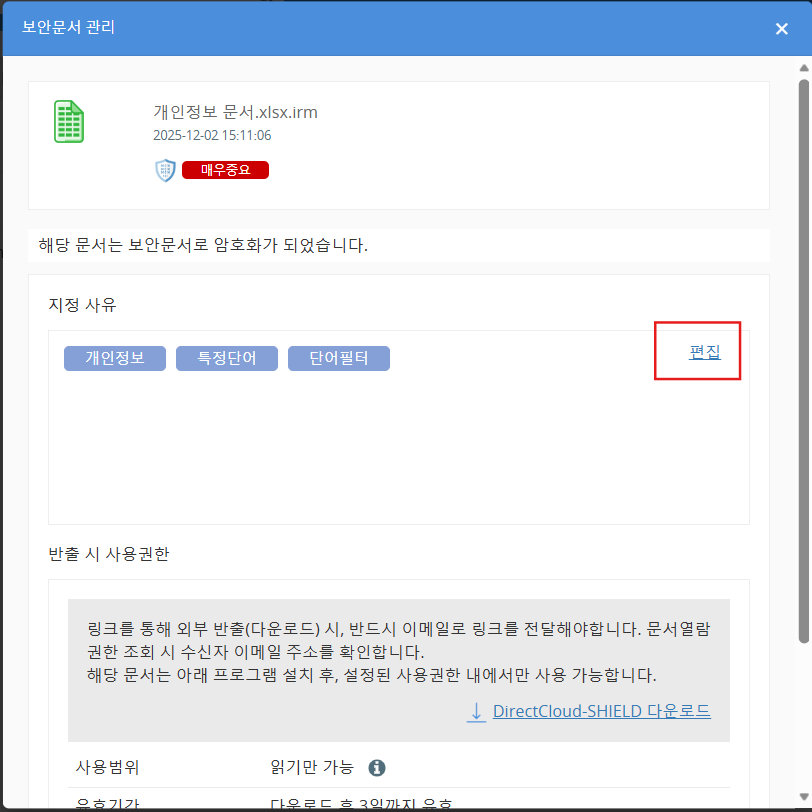This screenshot has width=812, height=812.
Task: Click the info icon beside 읽기만 가능
Action: tap(377, 768)
